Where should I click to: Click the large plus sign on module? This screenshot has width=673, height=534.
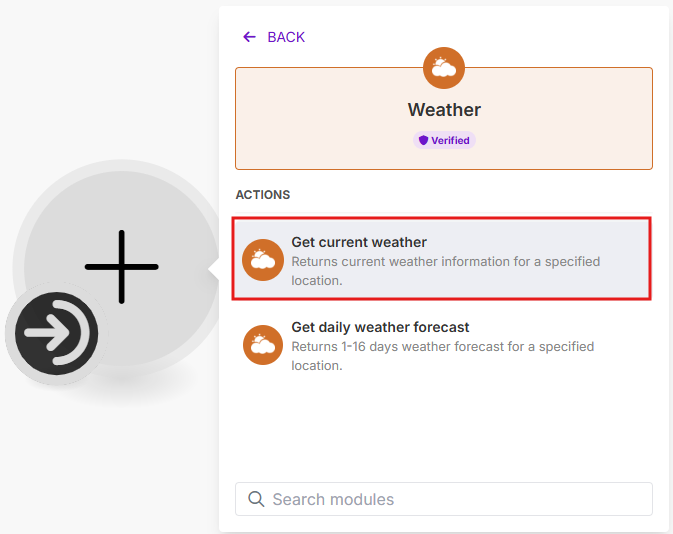tap(122, 267)
